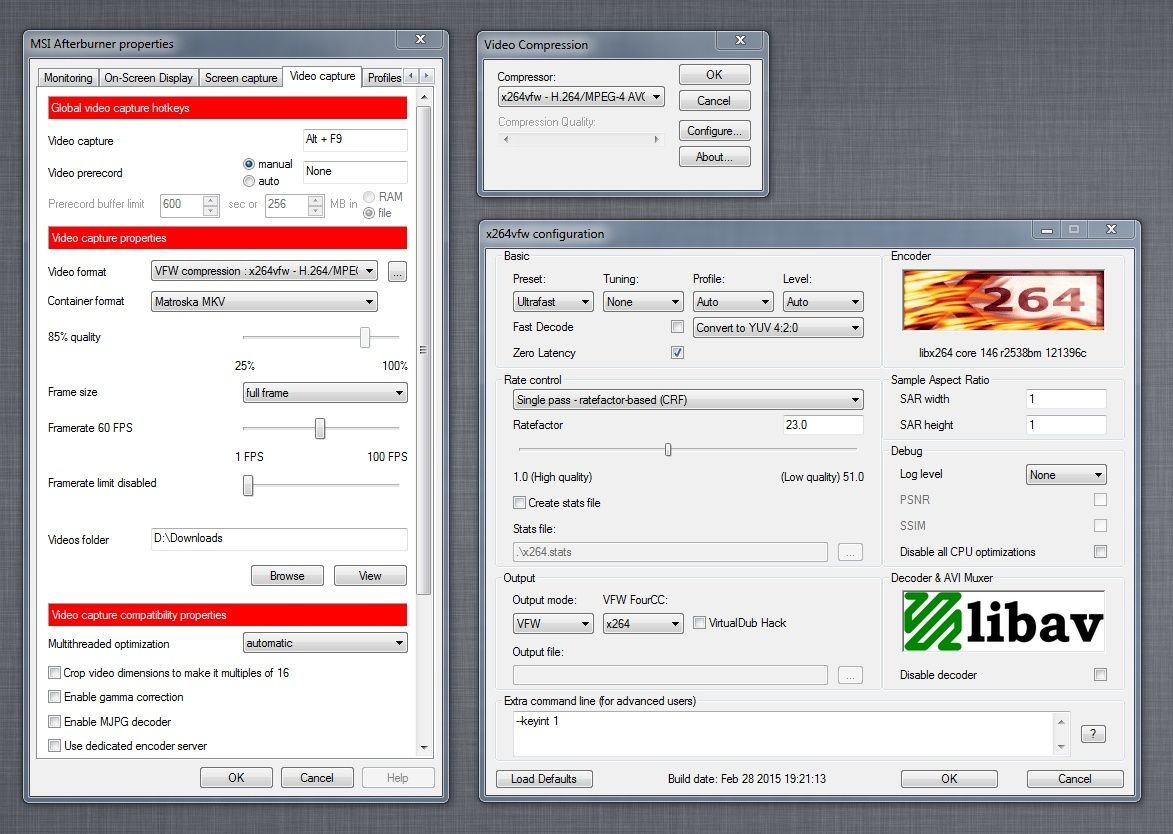The image size is (1173, 834).
Task: Click Load Defaults button
Action: point(544,779)
